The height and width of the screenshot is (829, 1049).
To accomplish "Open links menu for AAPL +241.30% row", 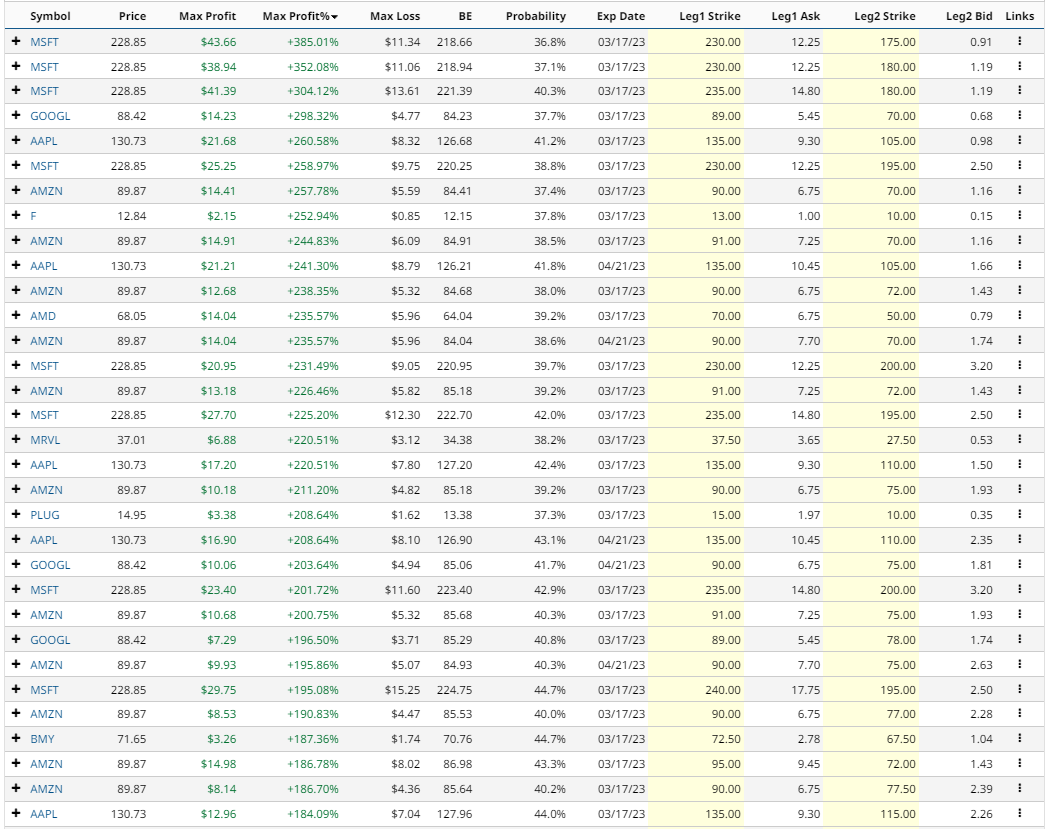I will point(1020,266).
